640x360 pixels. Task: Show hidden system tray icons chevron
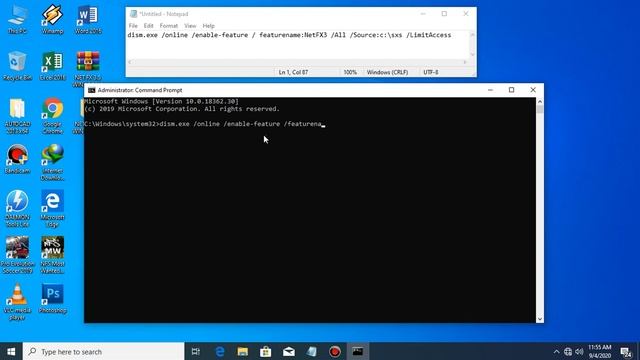[x=556, y=351]
